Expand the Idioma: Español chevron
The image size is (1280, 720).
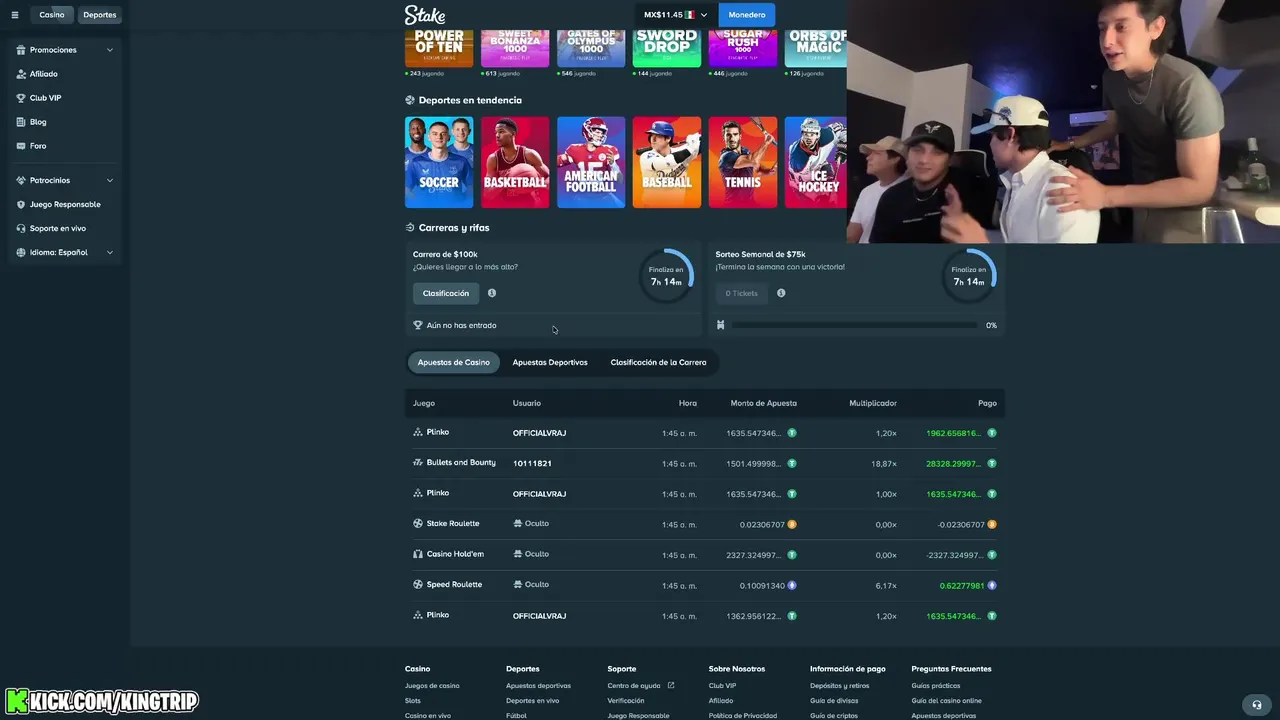[x=110, y=252]
